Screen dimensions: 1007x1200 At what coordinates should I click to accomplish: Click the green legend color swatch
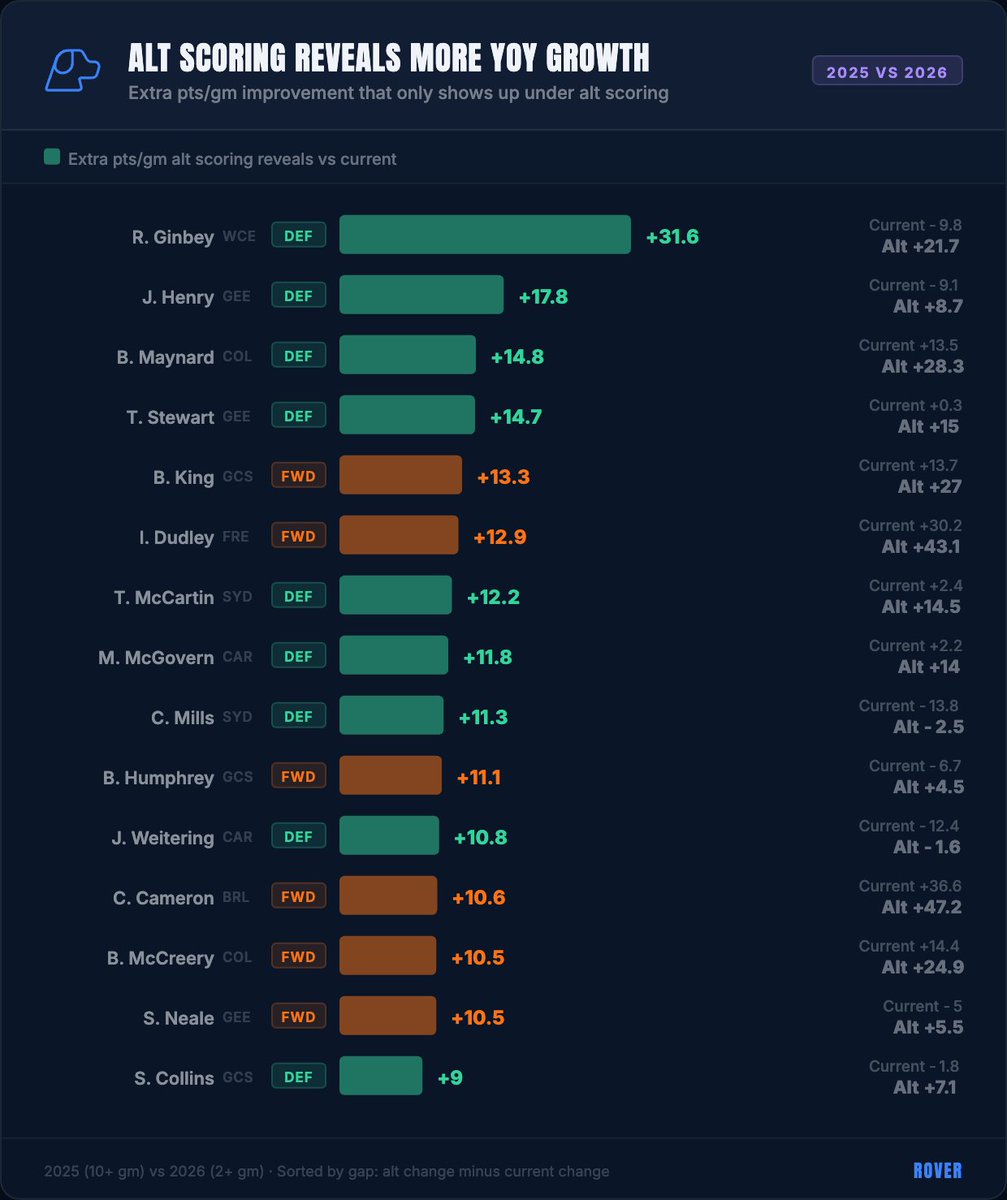click(x=50, y=157)
